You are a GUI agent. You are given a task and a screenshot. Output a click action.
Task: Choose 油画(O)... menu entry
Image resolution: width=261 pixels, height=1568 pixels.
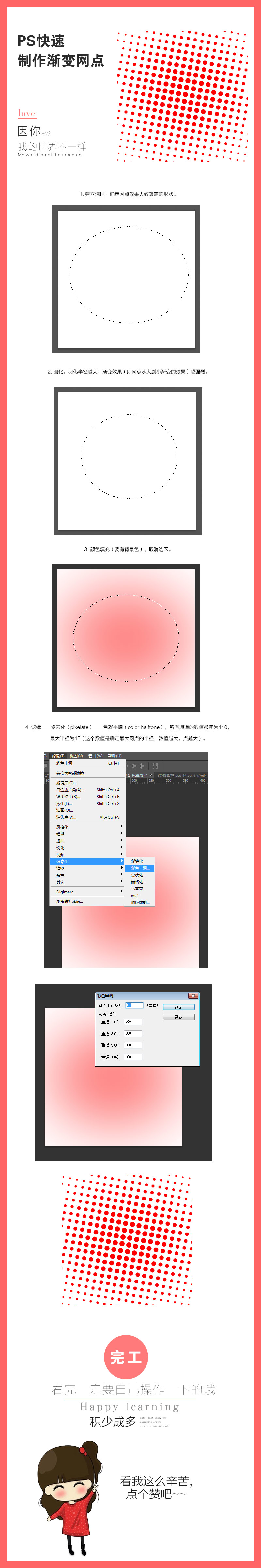click(x=87, y=810)
